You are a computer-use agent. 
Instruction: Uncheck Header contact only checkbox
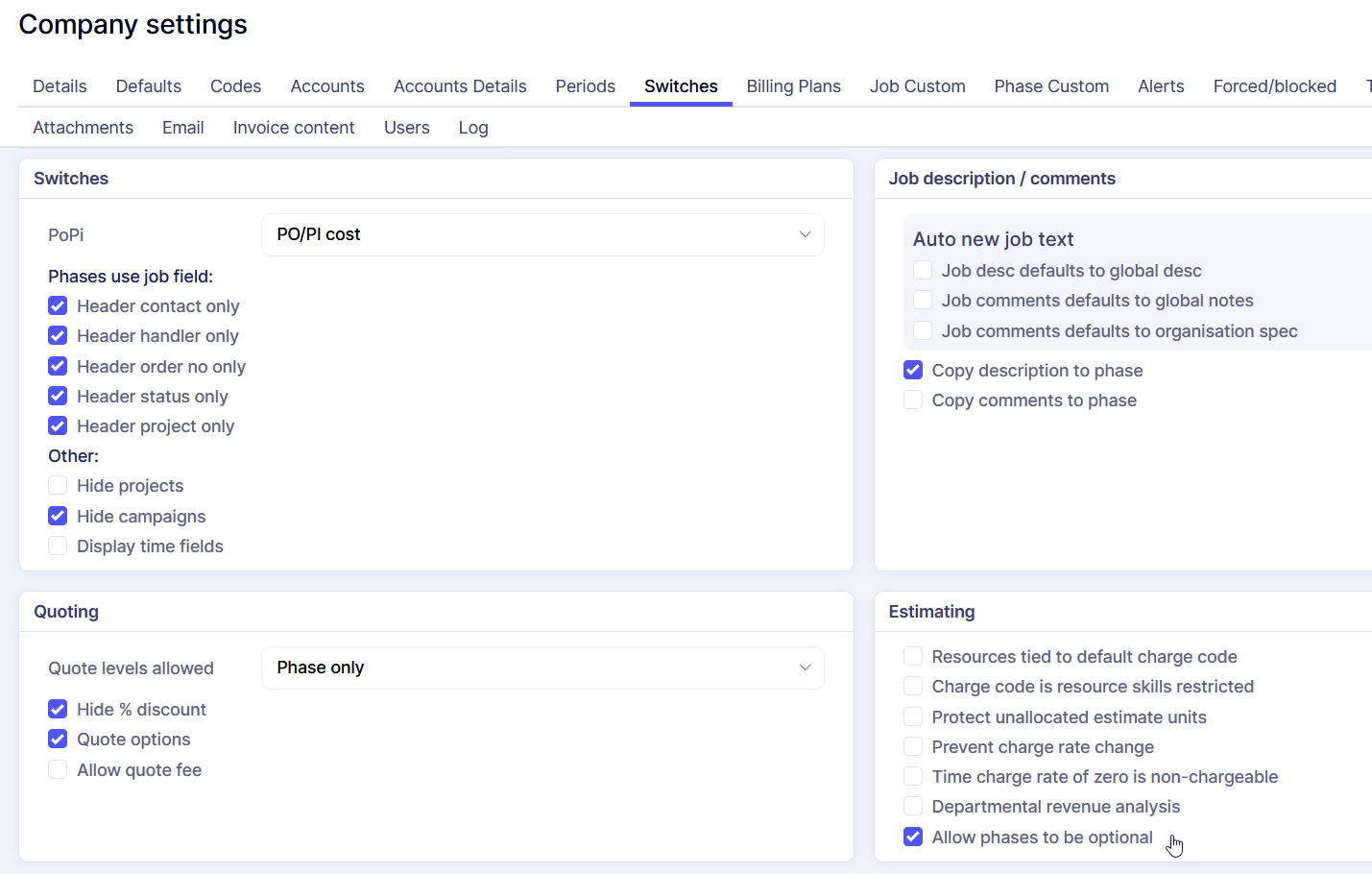[x=58, y=306]
